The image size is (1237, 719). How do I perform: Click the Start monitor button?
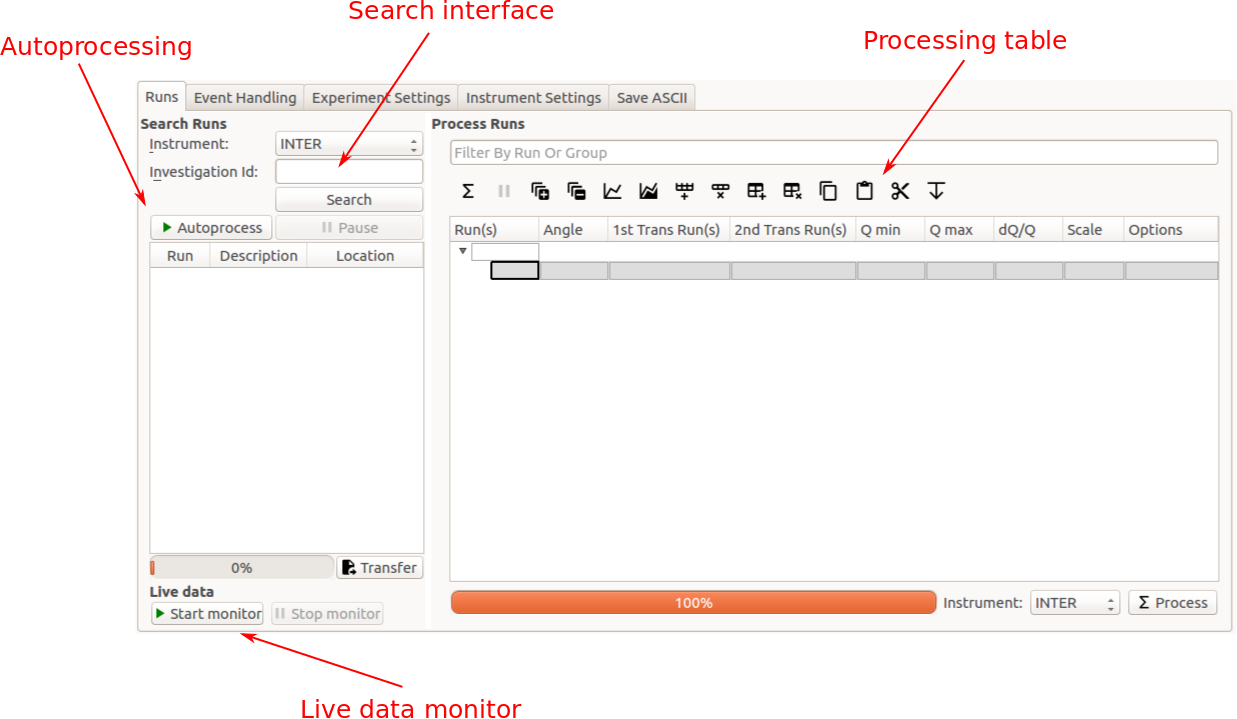tap(207, 614)
